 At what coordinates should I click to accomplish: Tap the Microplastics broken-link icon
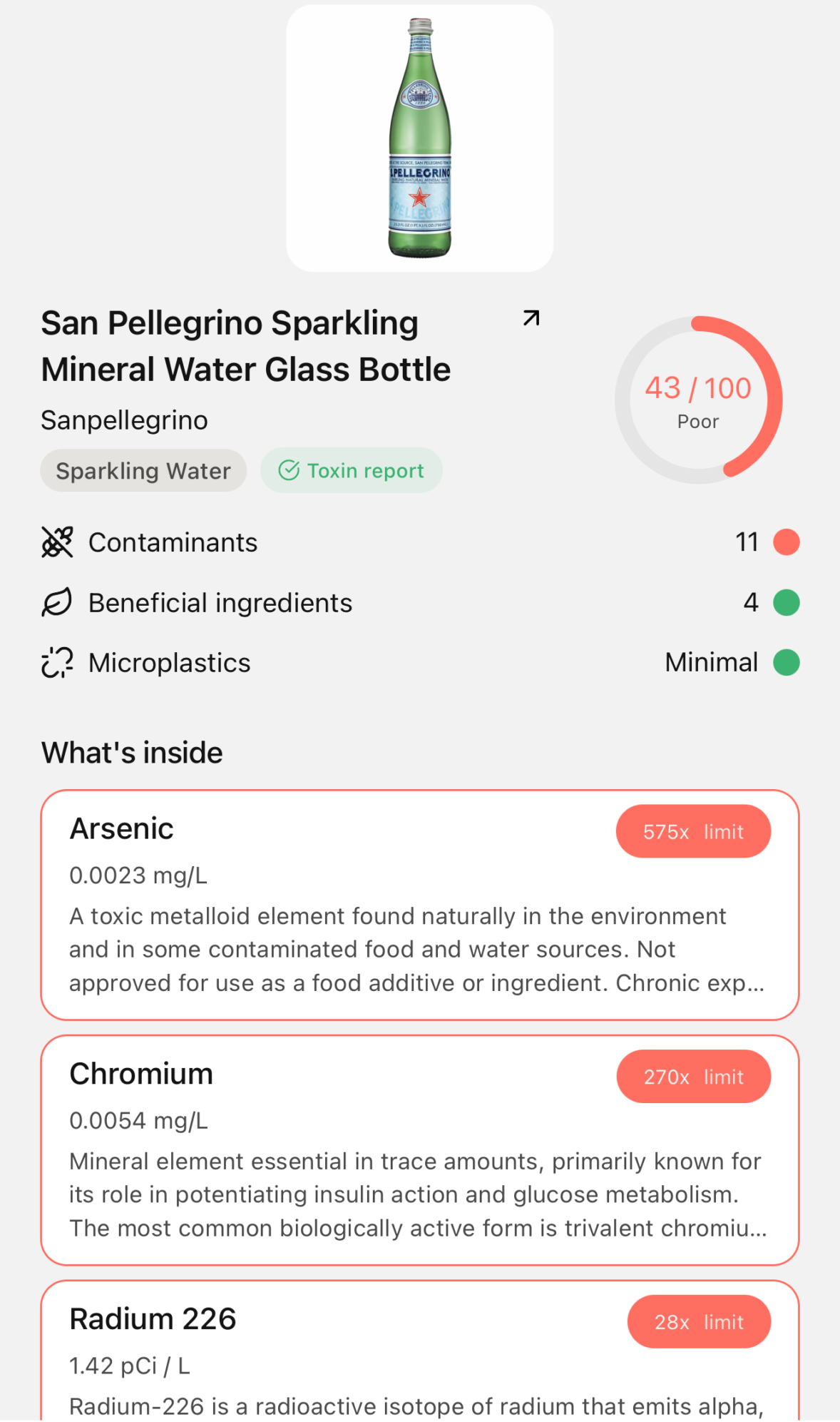pyautogui.click(x=57, y=663)
